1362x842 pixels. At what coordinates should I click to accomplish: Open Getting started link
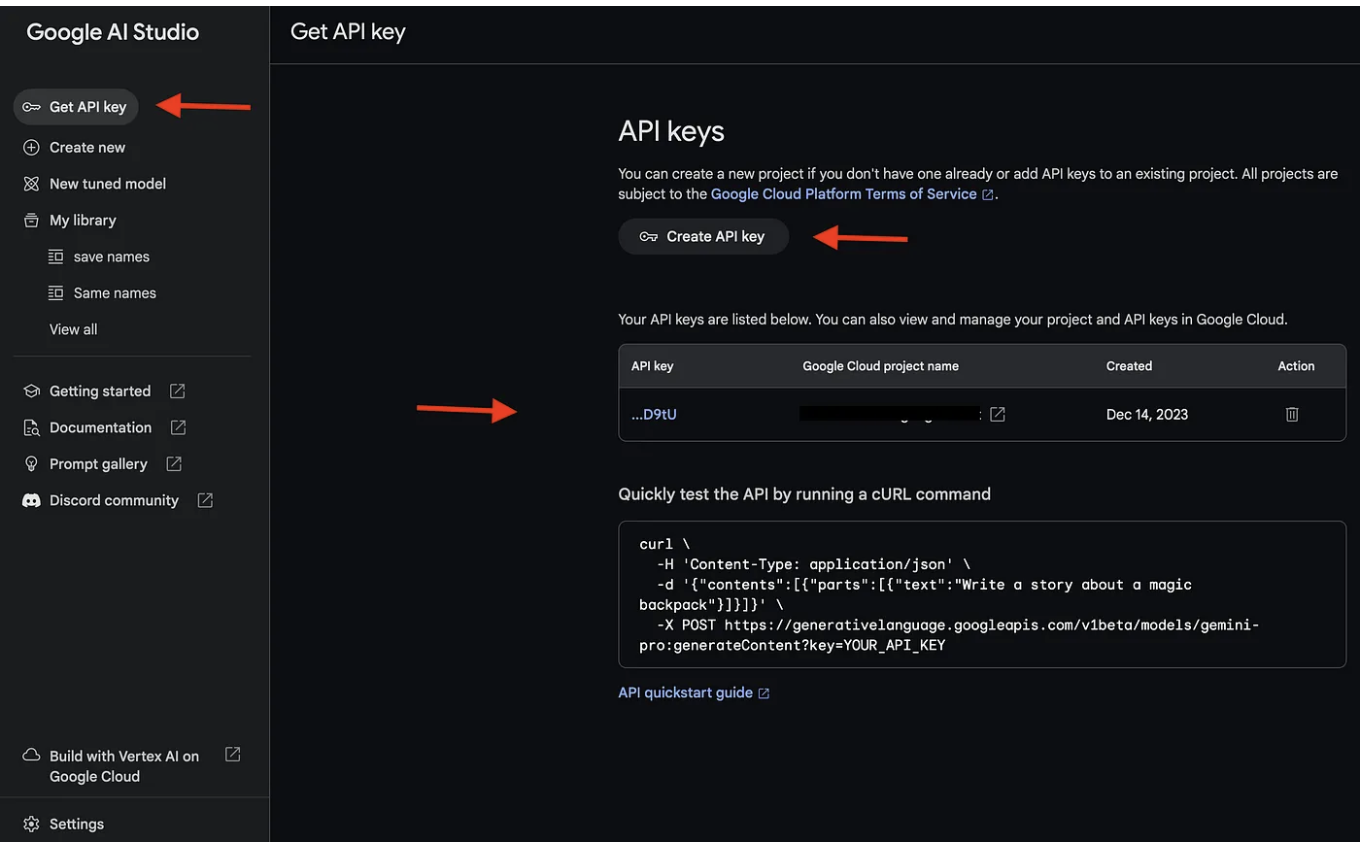(100, 391)
